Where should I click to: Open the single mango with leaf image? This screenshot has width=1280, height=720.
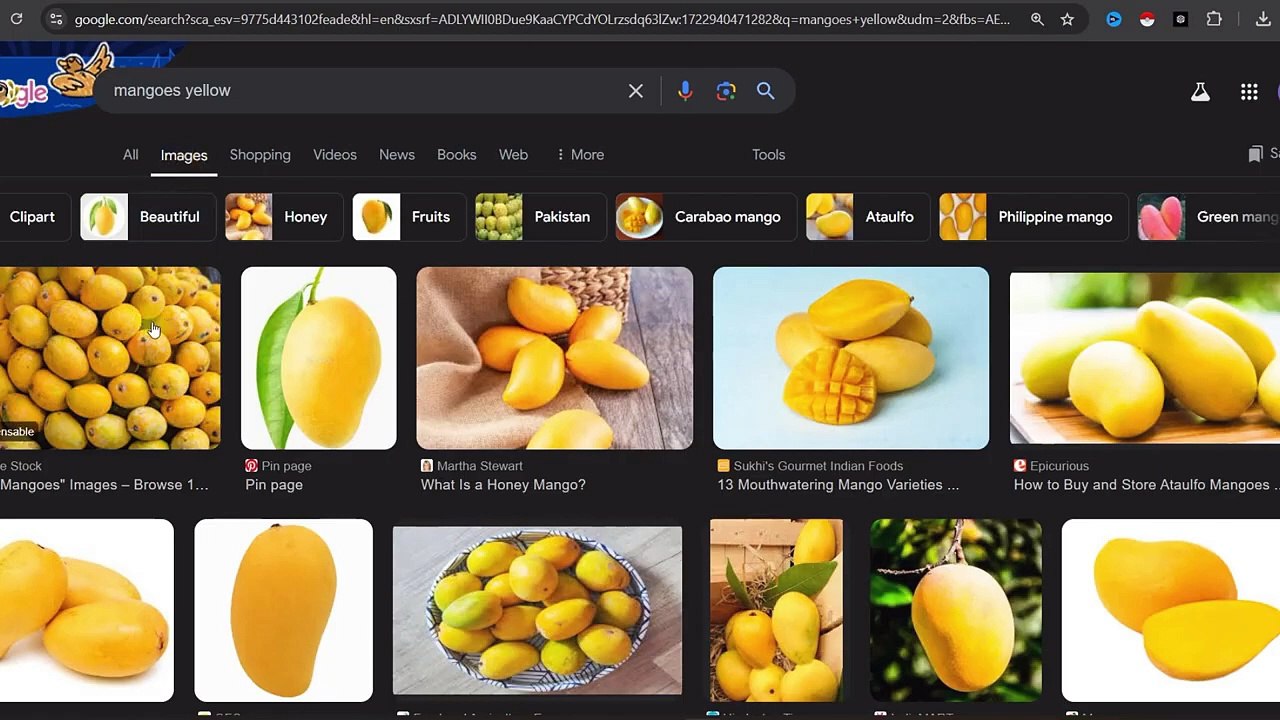pyautogui.click(x=319, y=358)
